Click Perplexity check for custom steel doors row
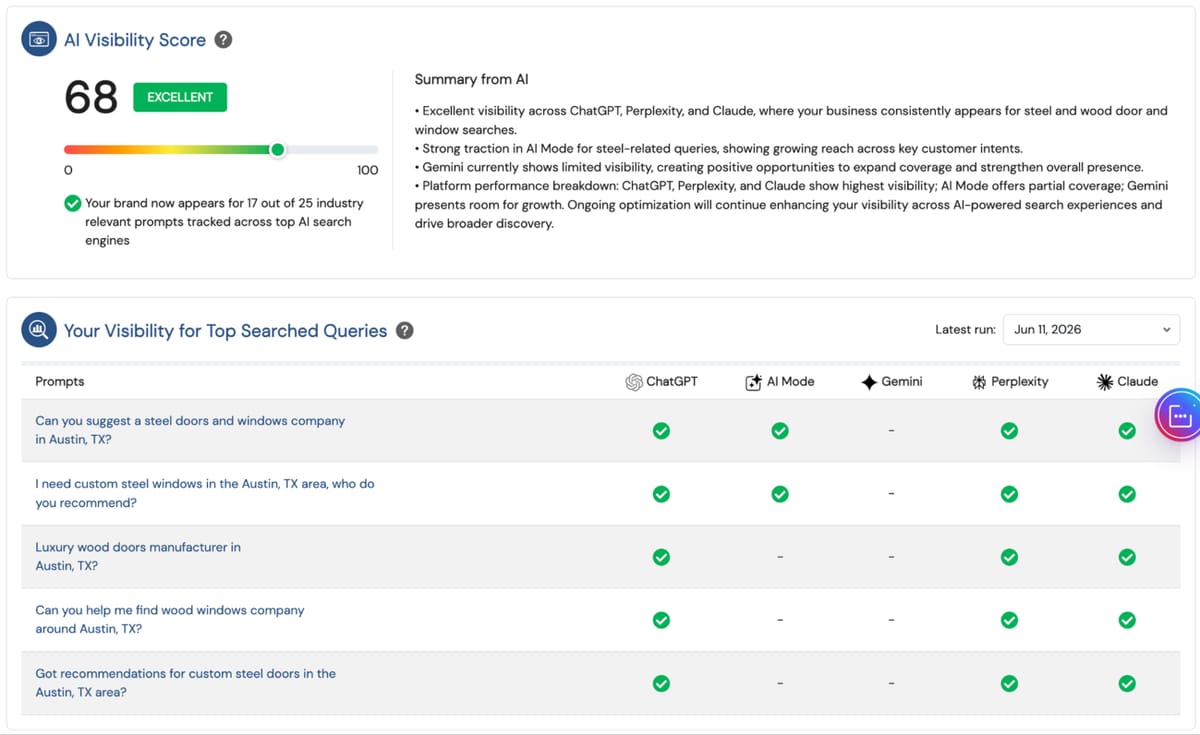 pyautogui.click(x=1009, y=684)
